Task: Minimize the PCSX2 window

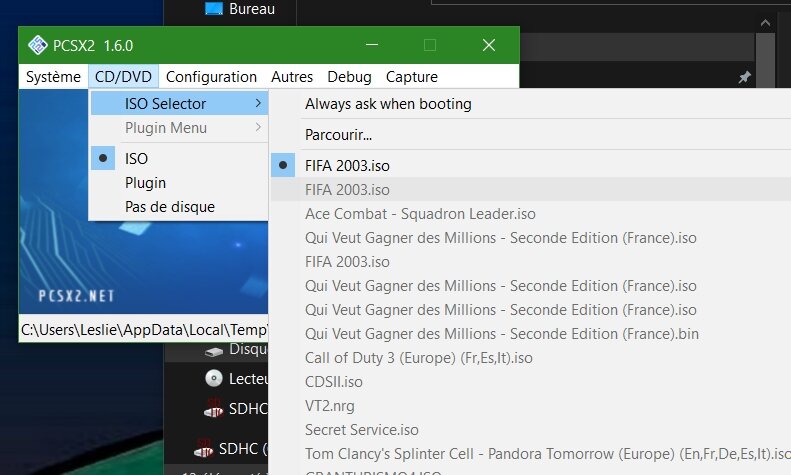Action: coord(372,46)
